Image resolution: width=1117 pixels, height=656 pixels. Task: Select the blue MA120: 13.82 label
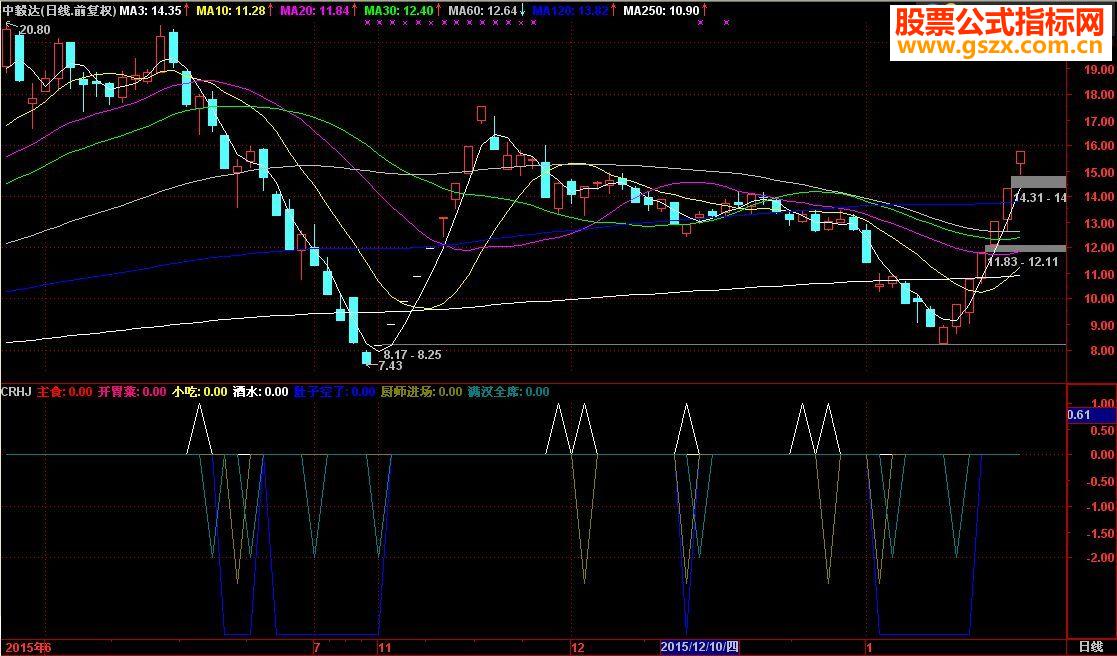coord(570,11)
